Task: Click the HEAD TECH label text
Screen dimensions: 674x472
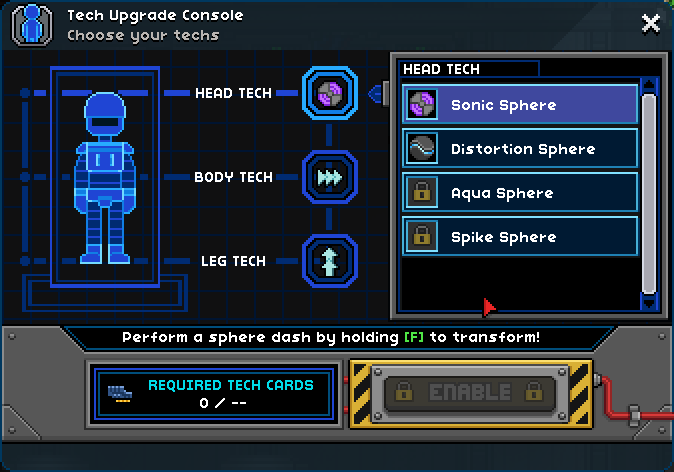Action: [233, 93]
